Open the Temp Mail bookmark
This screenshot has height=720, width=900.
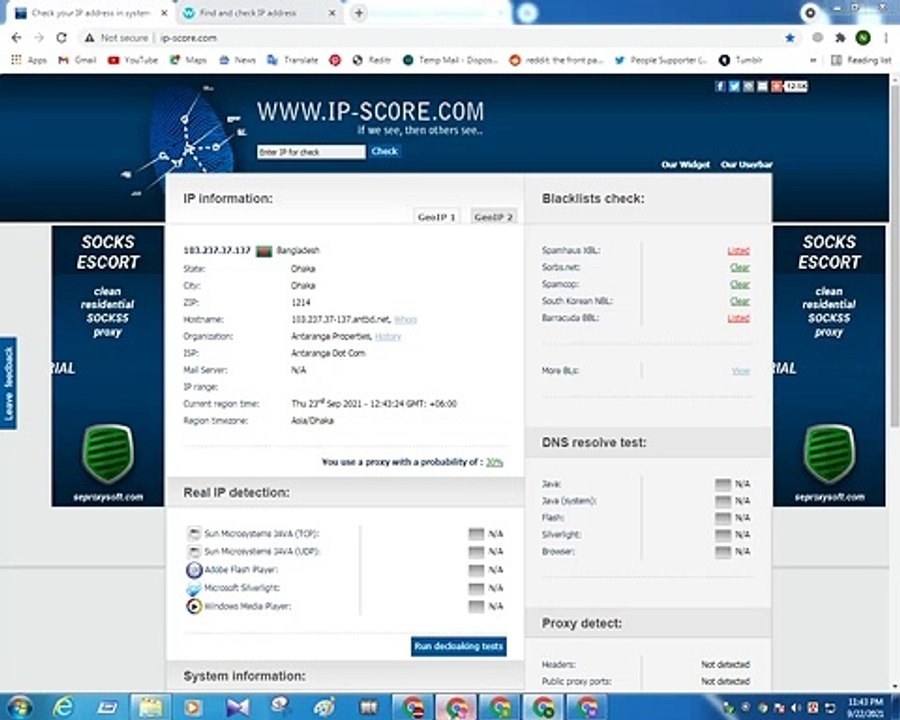click(x=450, y=60)
